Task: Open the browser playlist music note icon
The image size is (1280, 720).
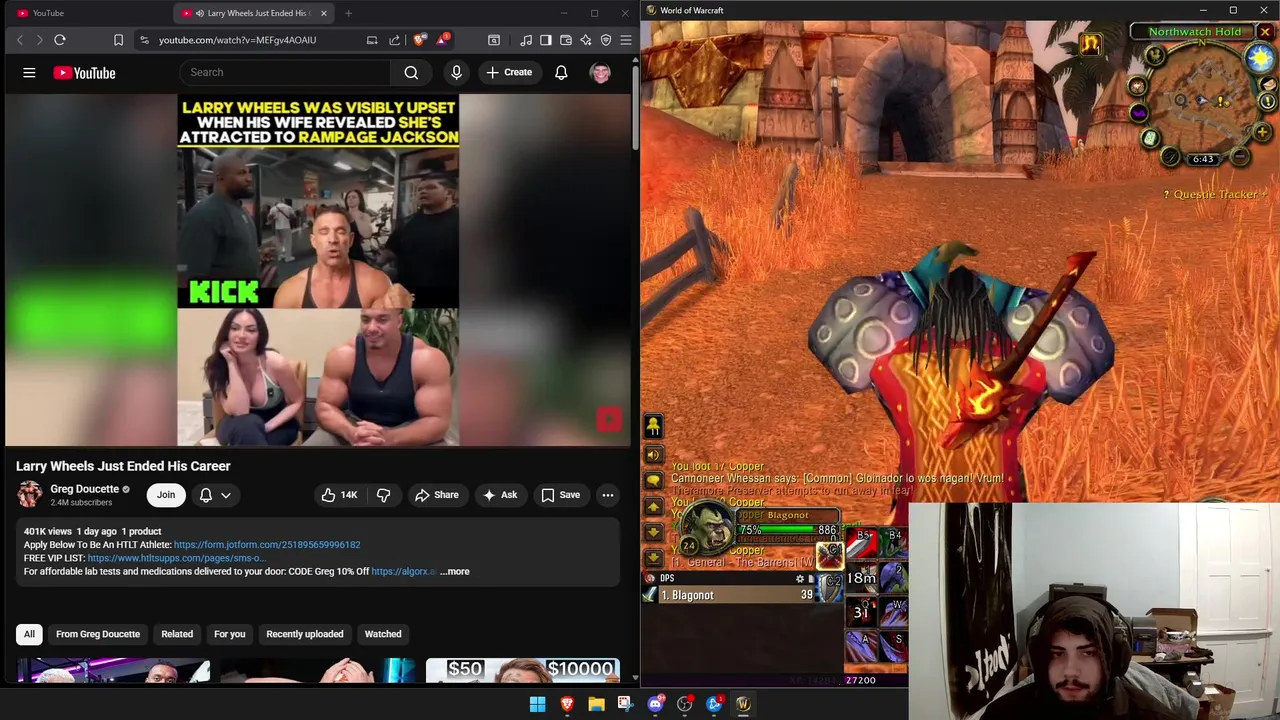Action: pyautogui.click(x=526, y=40)
